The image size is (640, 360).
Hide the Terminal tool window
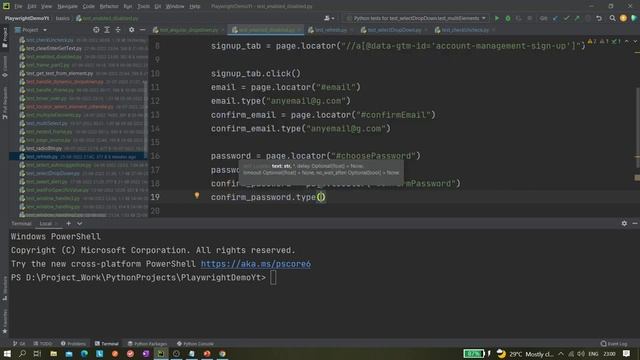[635, 223]
